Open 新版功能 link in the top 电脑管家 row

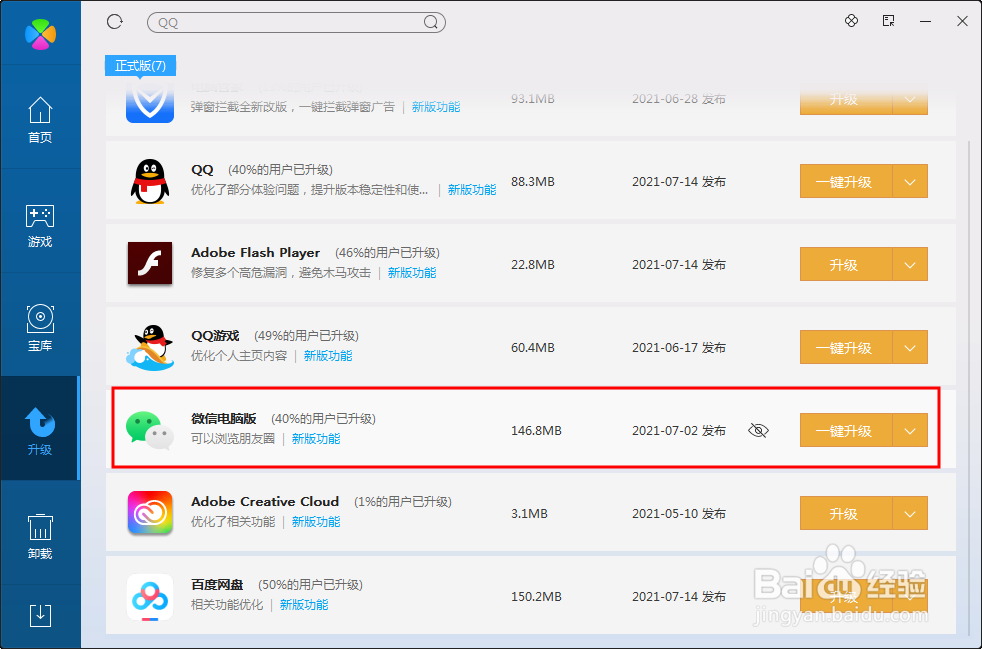click(436, 107)
